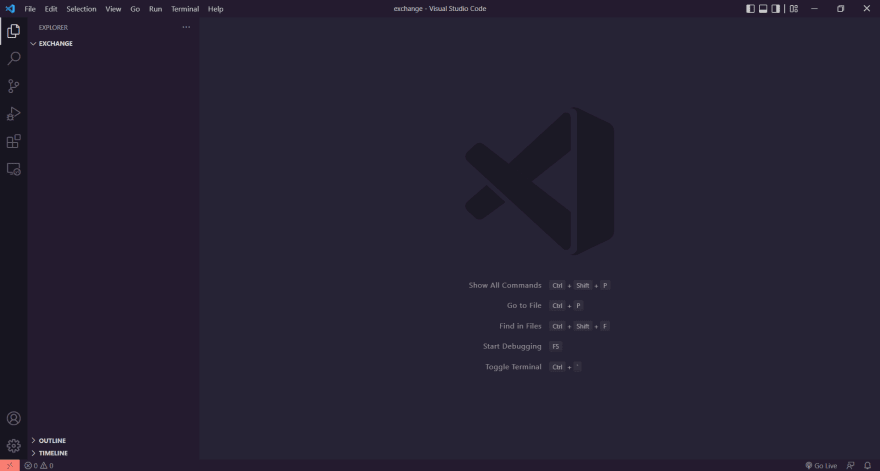Open the feedback icon in status bar
The image size is (880, 471).
point(851,465)
